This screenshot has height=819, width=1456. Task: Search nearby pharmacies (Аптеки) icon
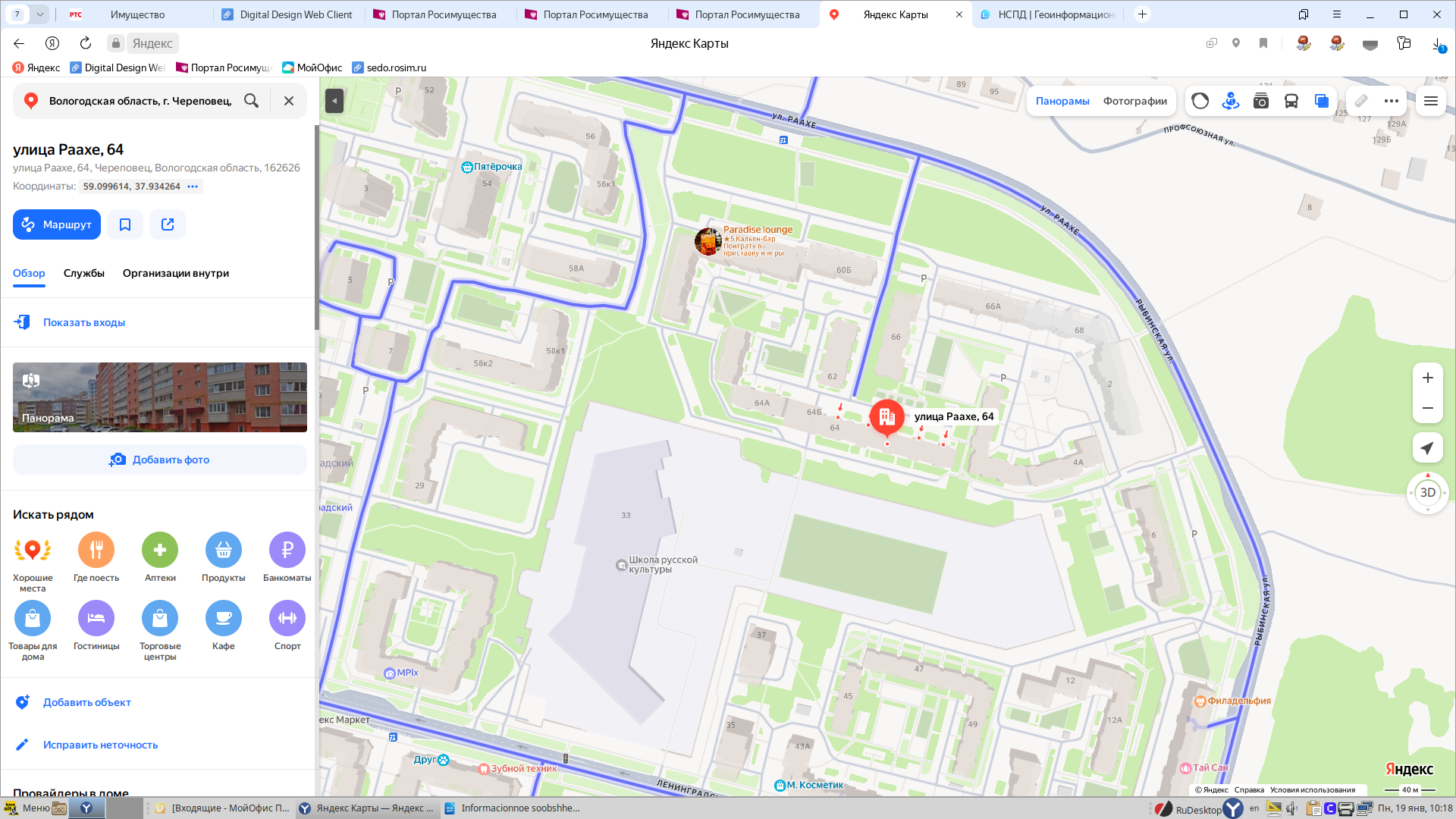tap(160, 550)
